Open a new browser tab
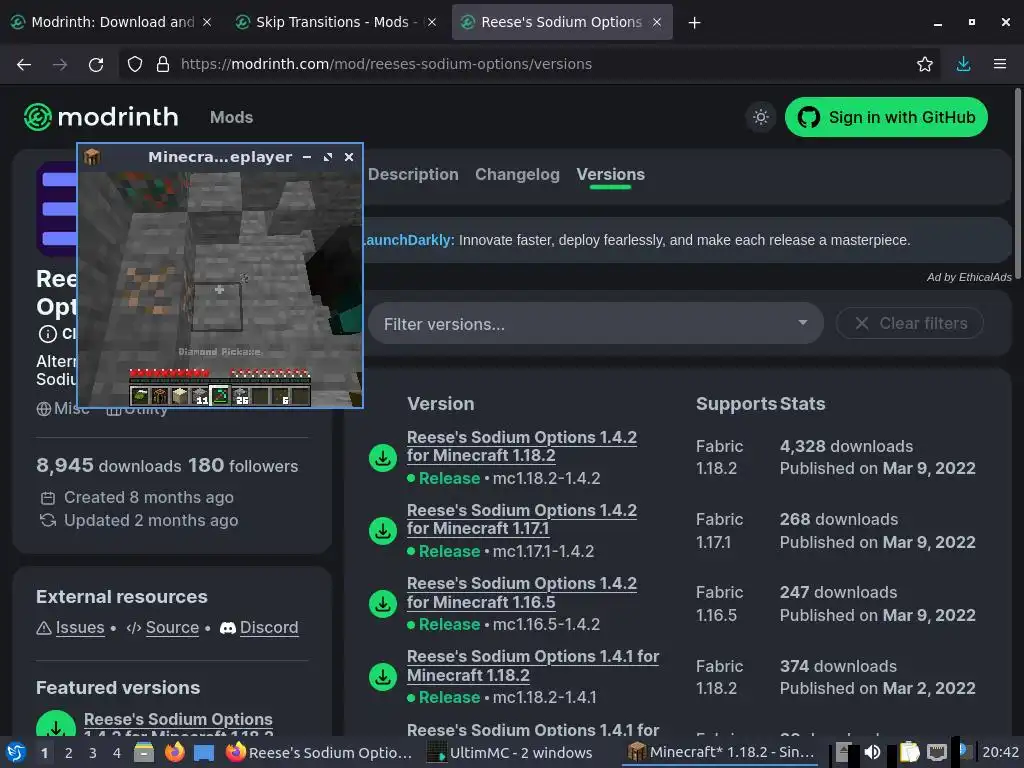The height and width of the screenshot is (768, 1024). [694, 23]
